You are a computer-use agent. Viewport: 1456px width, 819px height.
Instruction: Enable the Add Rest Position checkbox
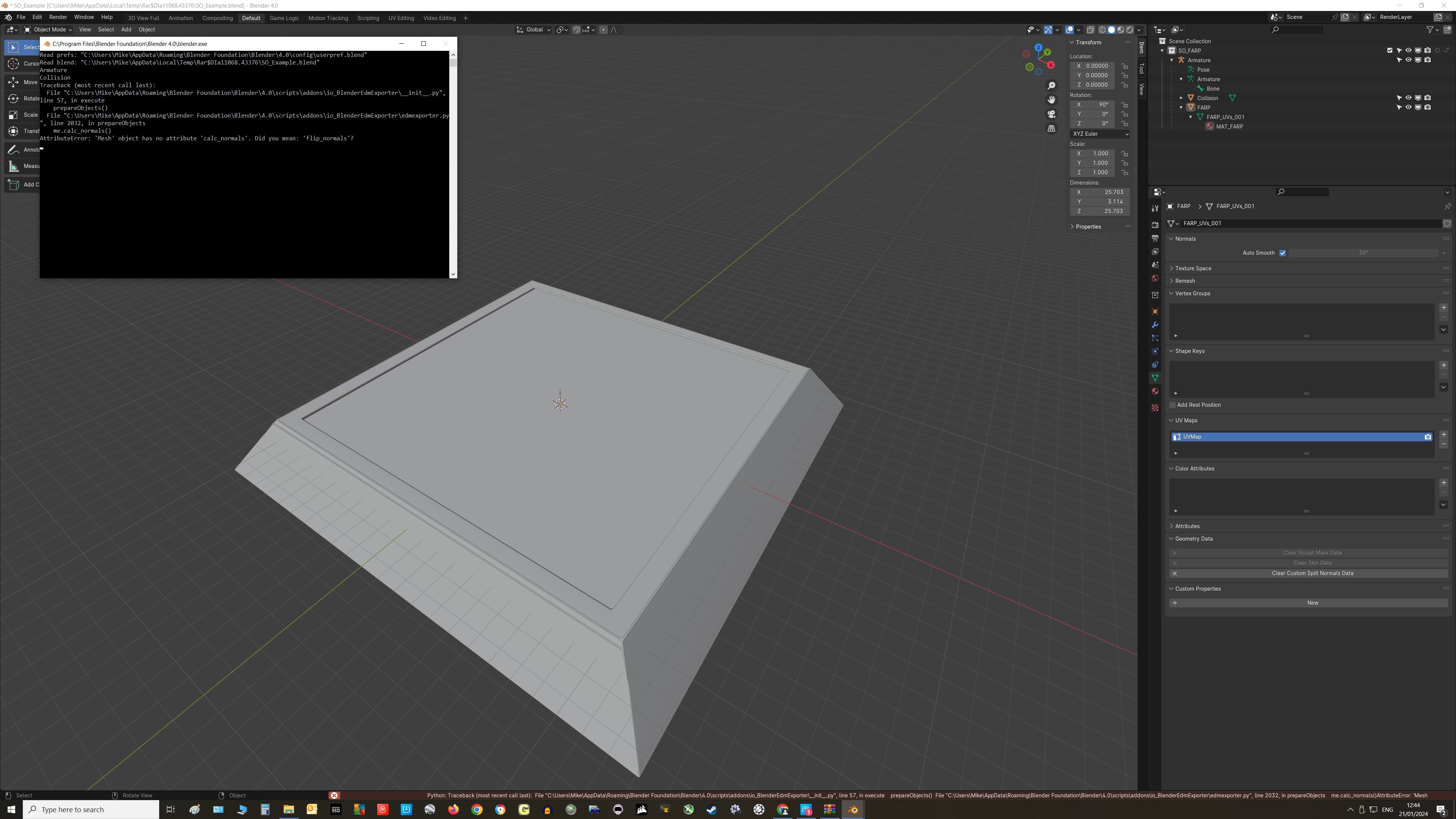point(1173,405)
